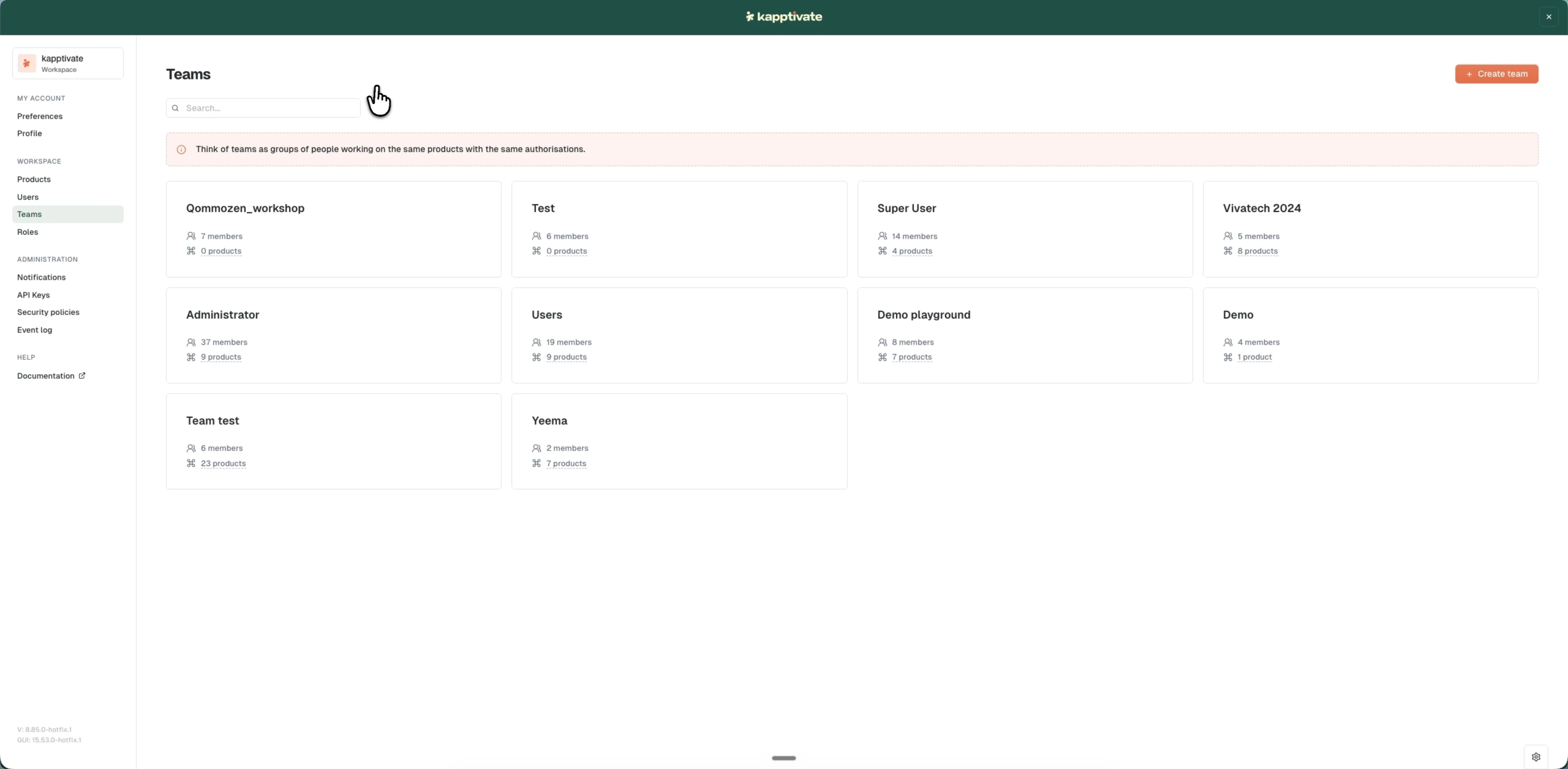
Task: Open Roles in the sidebar
Action: [x=27, y=232]
